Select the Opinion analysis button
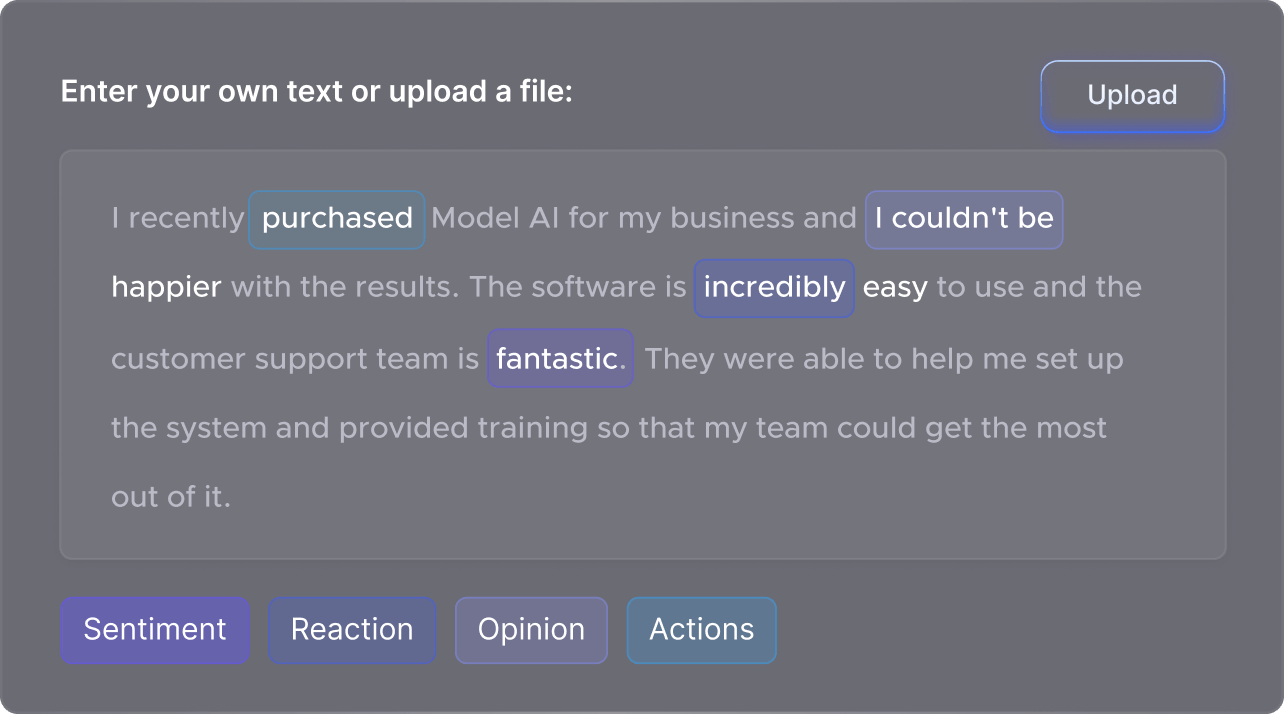 click(x=531, y=630)
